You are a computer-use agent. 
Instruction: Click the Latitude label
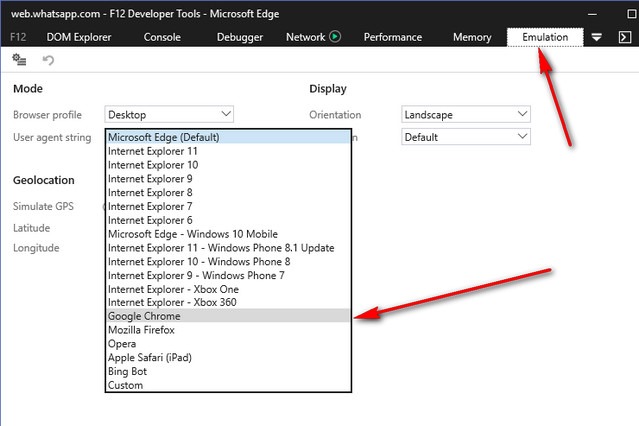point(31,228)
